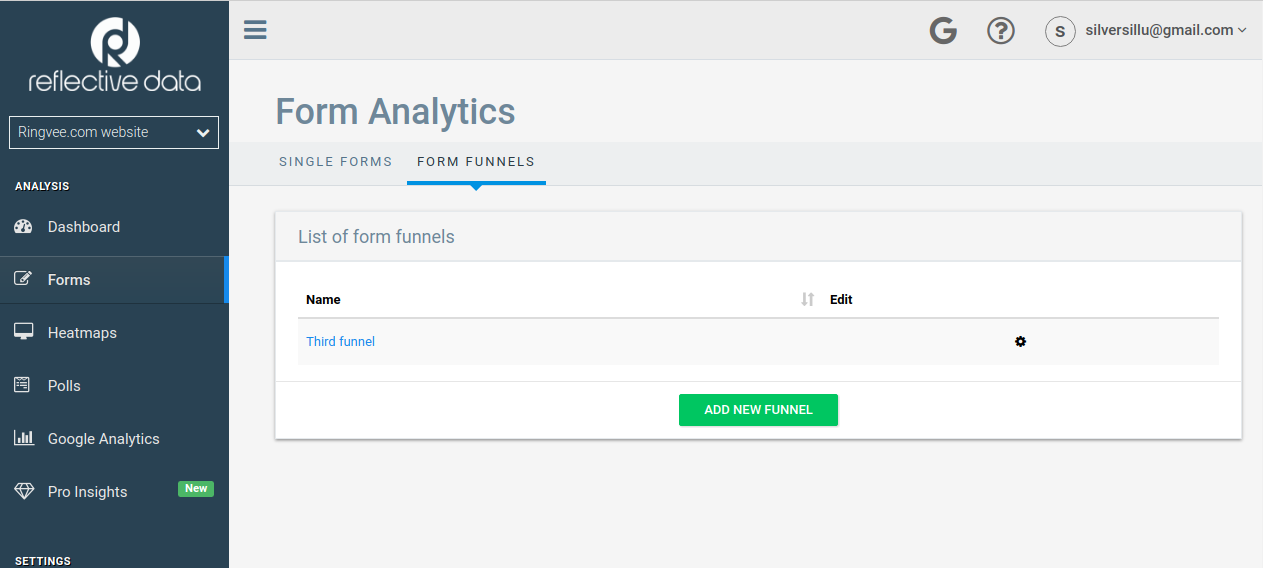
Task: Click the Add New Funnel button
Action: pyautogui.click(x=758, y=410)
